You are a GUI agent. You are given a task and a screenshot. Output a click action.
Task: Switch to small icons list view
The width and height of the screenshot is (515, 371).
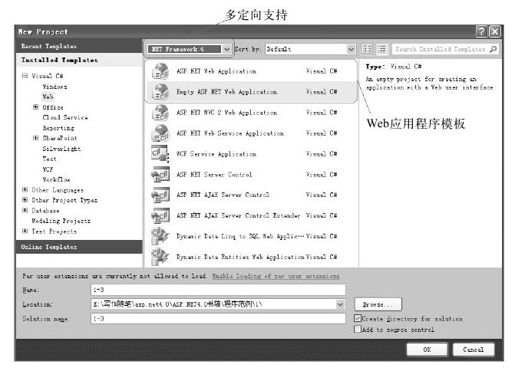point(367,49)
